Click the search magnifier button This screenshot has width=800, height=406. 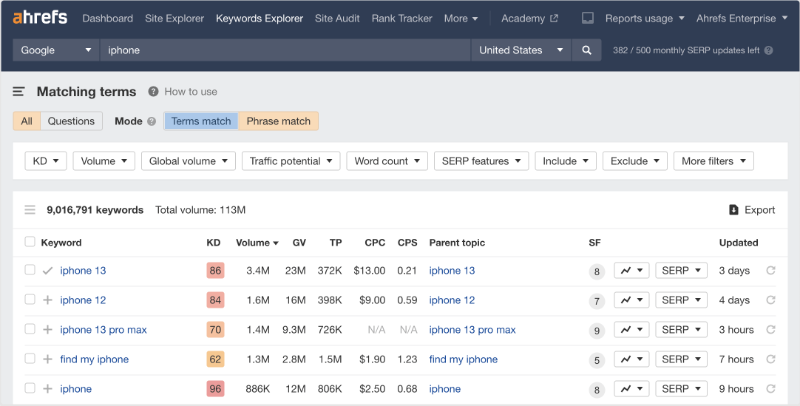click(587, 50)
